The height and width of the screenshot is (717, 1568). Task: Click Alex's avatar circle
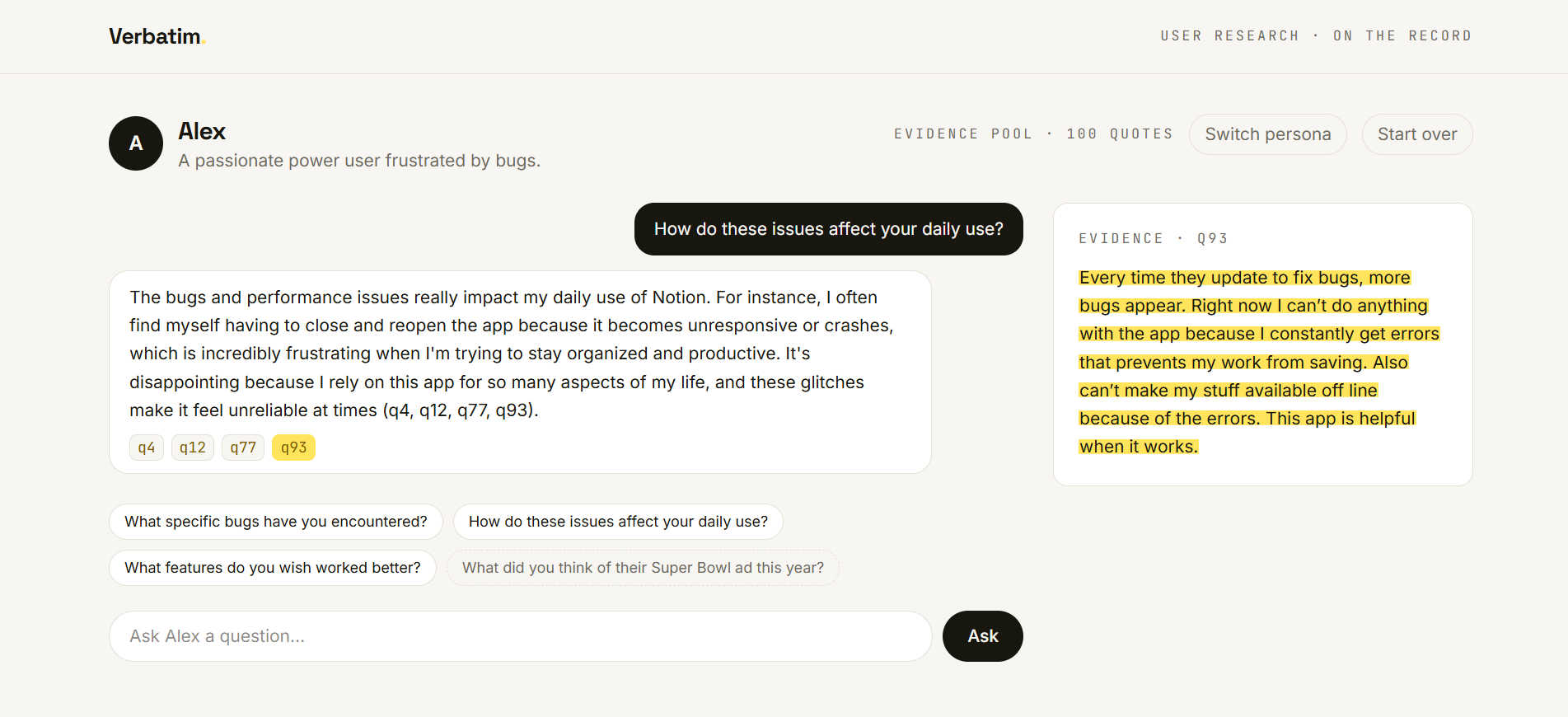click(x=136, y=143)
